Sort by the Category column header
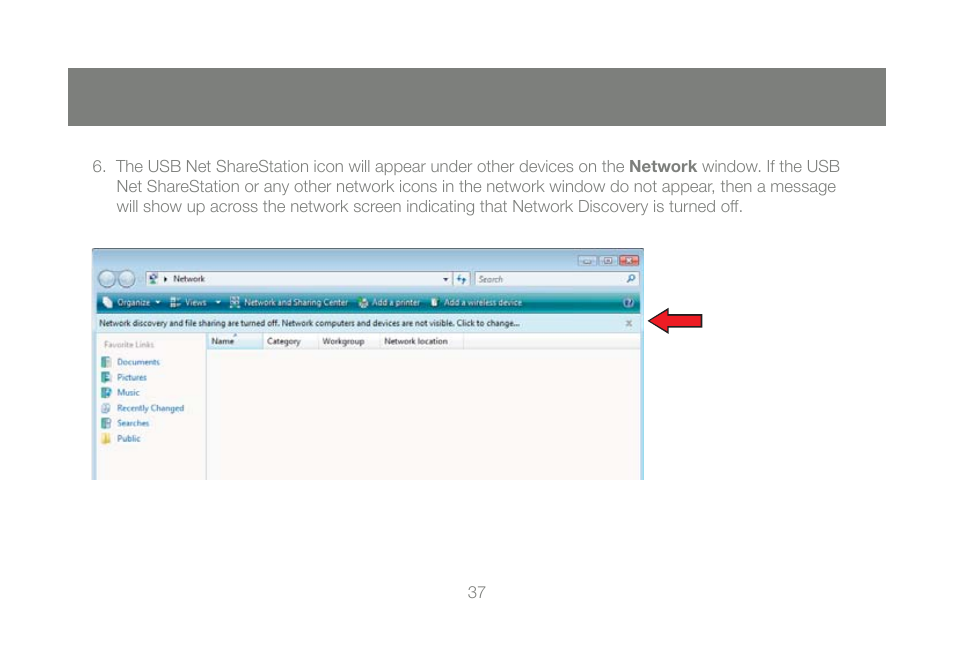This screenshot has width=954, height=665. pyautogui.click(x=290, y=341)
